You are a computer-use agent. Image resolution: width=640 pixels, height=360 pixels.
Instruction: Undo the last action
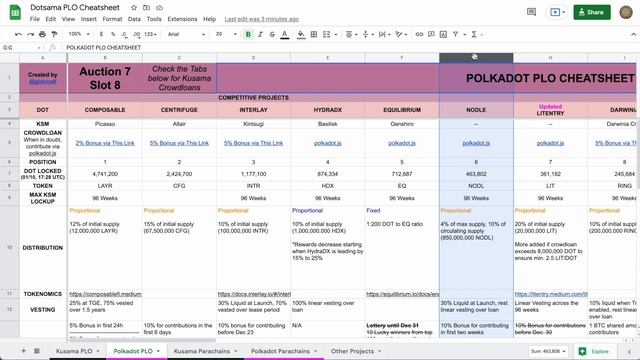click(x=18, y=35)
